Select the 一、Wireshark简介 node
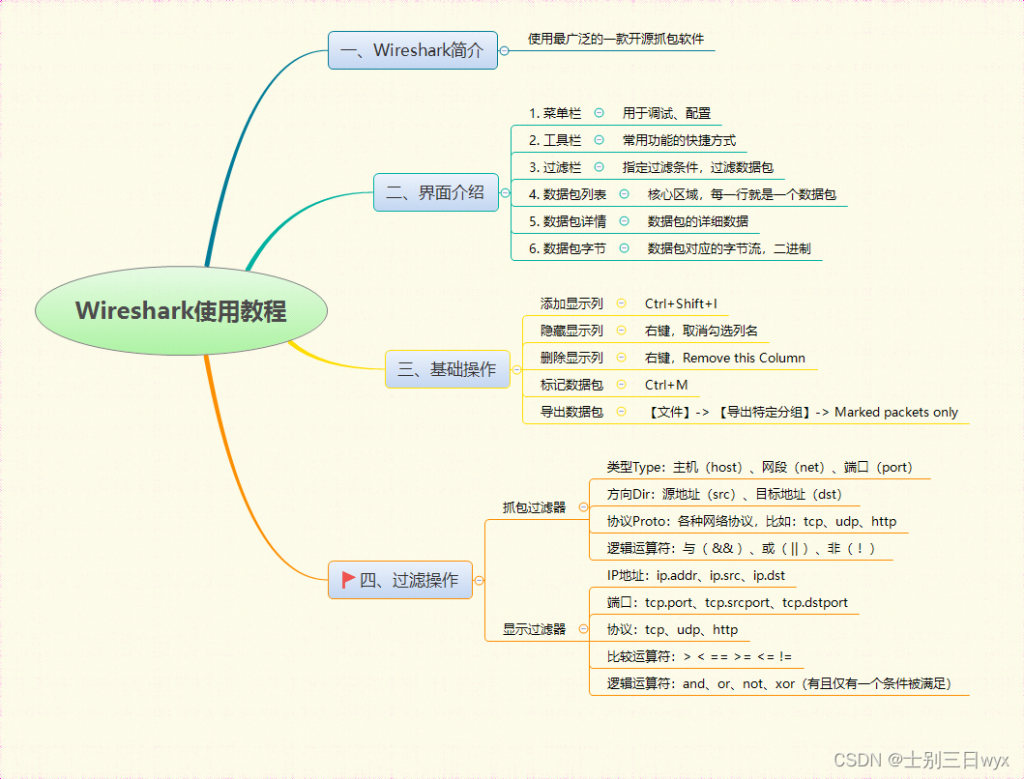 click(x=413, y=50)
